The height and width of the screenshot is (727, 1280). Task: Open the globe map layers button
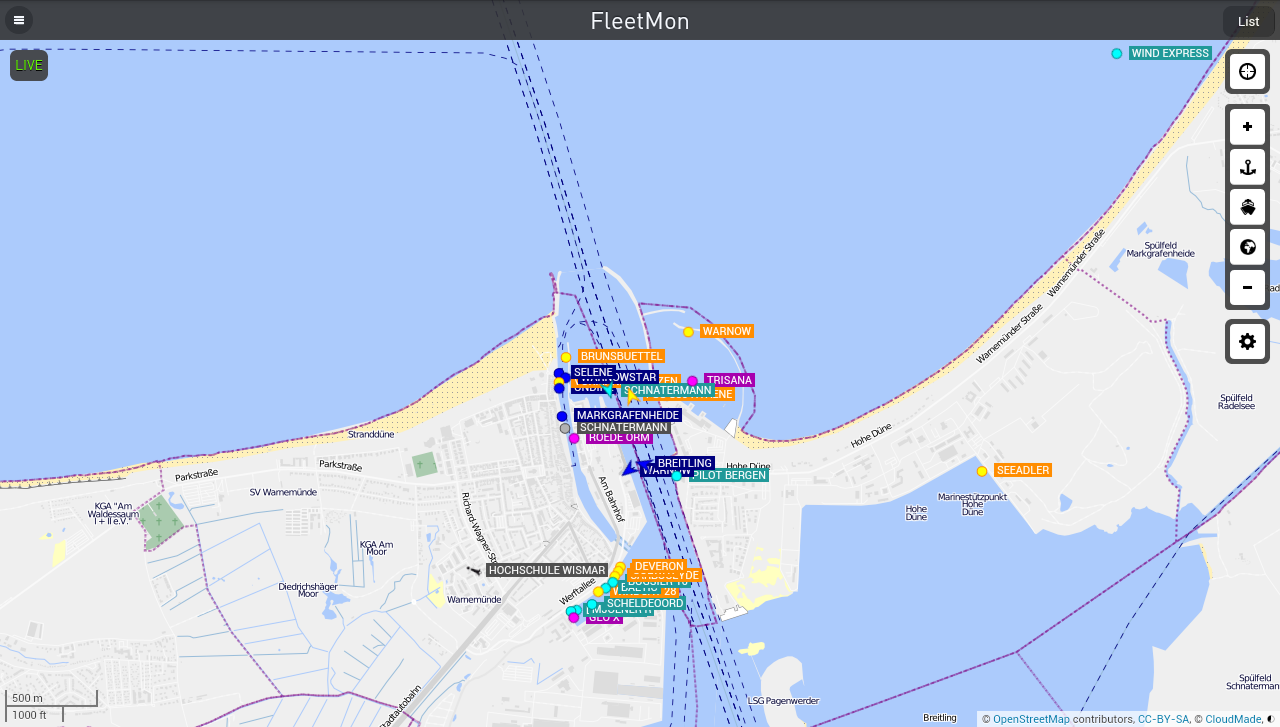point(1247,247)
